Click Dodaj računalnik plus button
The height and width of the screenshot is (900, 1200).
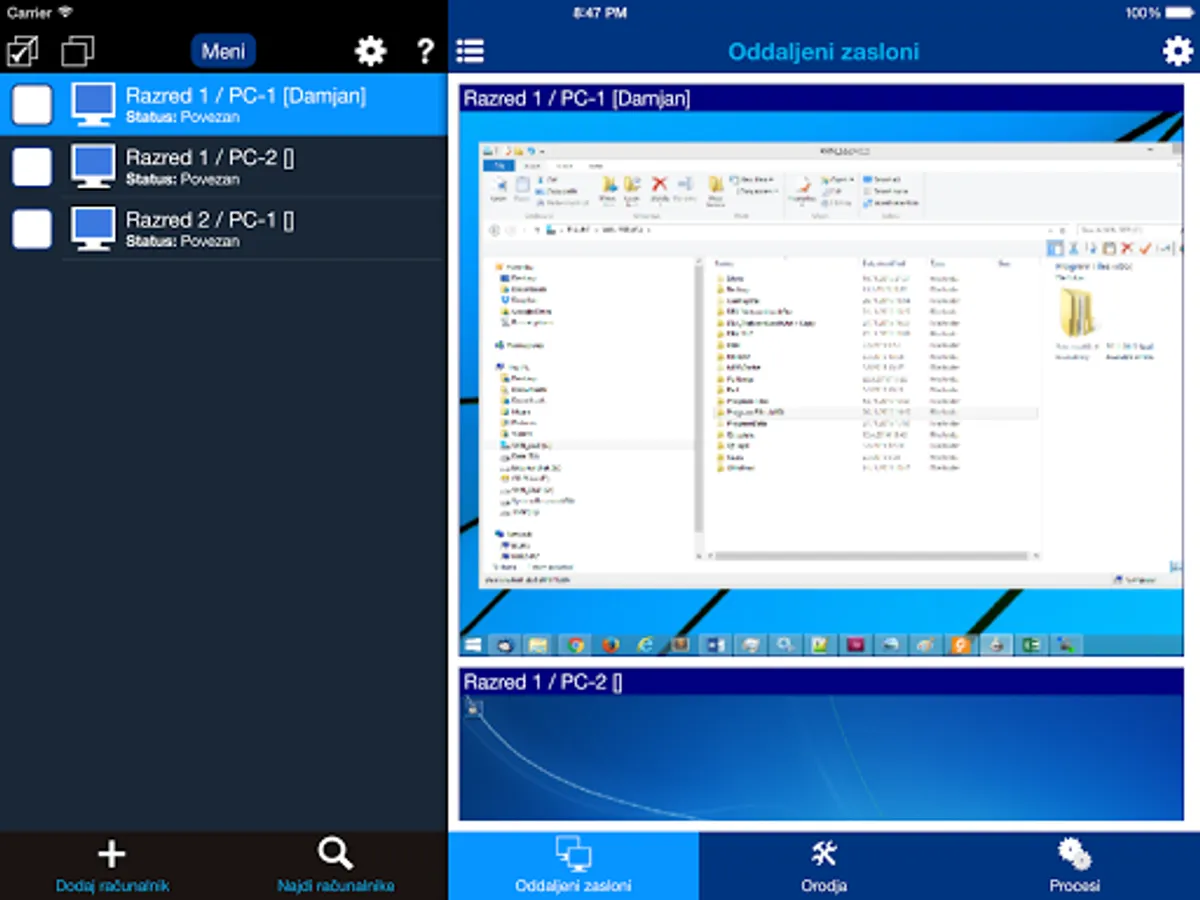point(112,866)
